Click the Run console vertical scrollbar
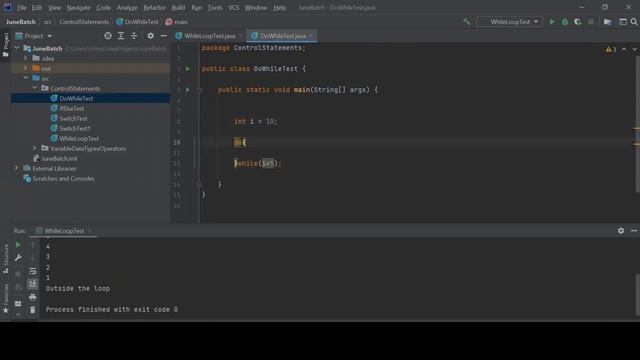Image resolution: width=640 pixels, height=360 pixels. coord(638,295)
